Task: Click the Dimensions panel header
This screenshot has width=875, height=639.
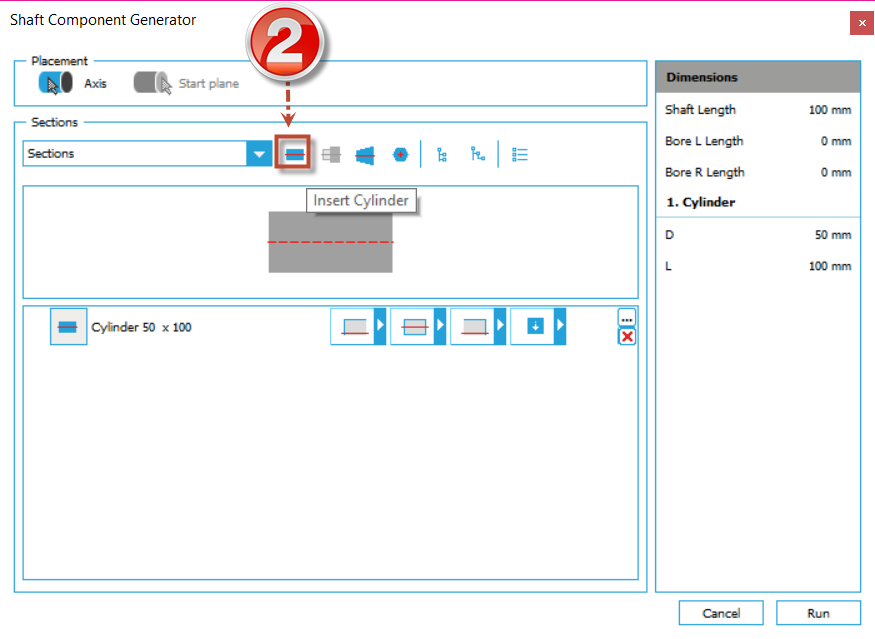Action: pyautogui.click(x=757, y=76)
